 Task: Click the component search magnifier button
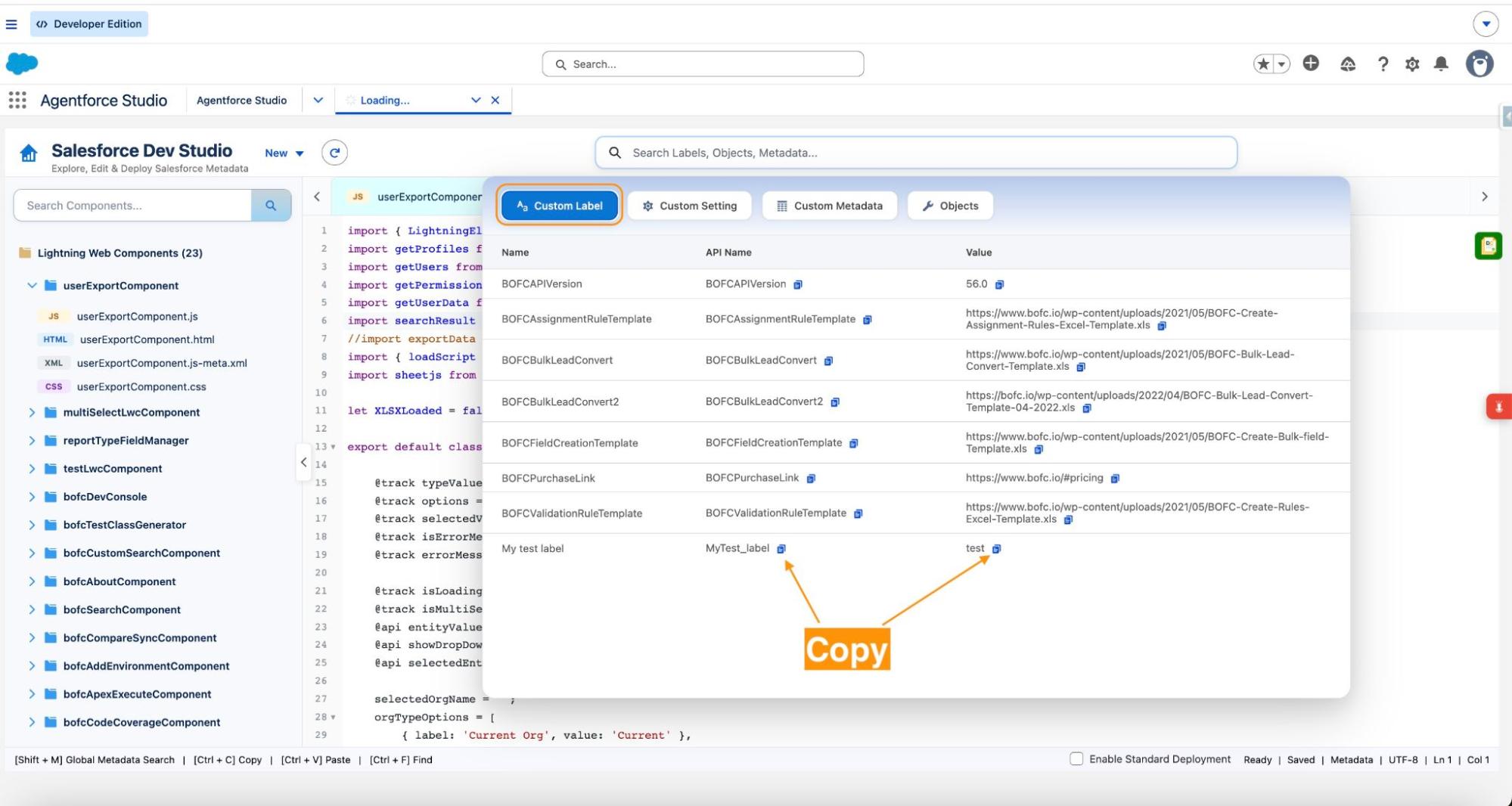pyautogui.click(x=271, y=206)
